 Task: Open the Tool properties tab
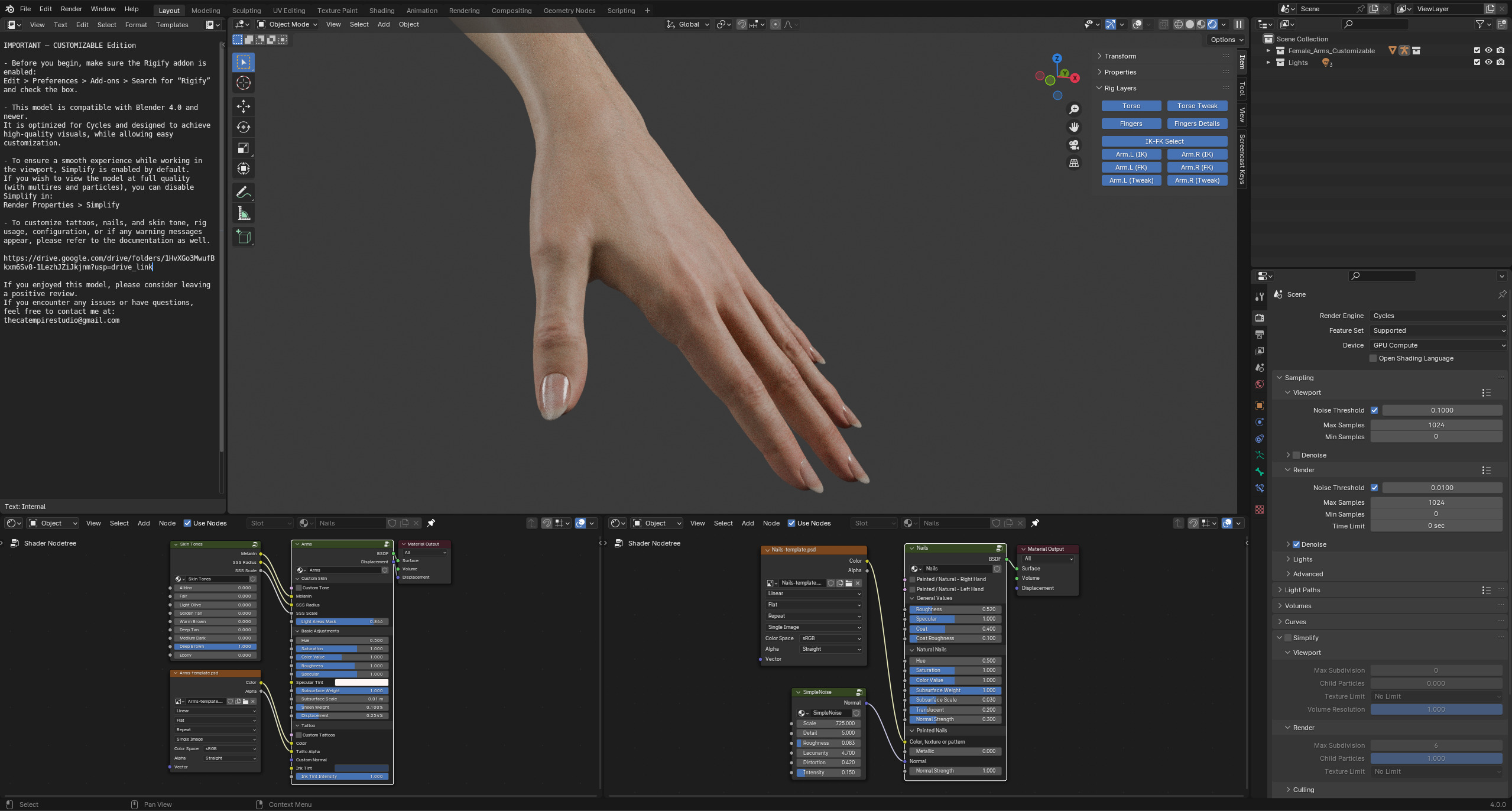pos(1260,296)
